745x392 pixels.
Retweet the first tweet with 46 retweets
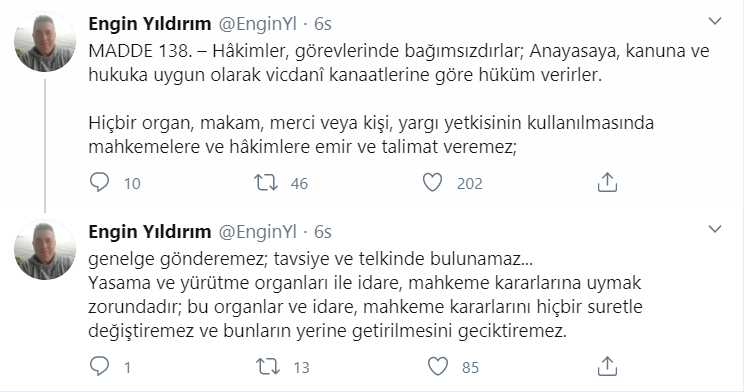pos(266,182)
